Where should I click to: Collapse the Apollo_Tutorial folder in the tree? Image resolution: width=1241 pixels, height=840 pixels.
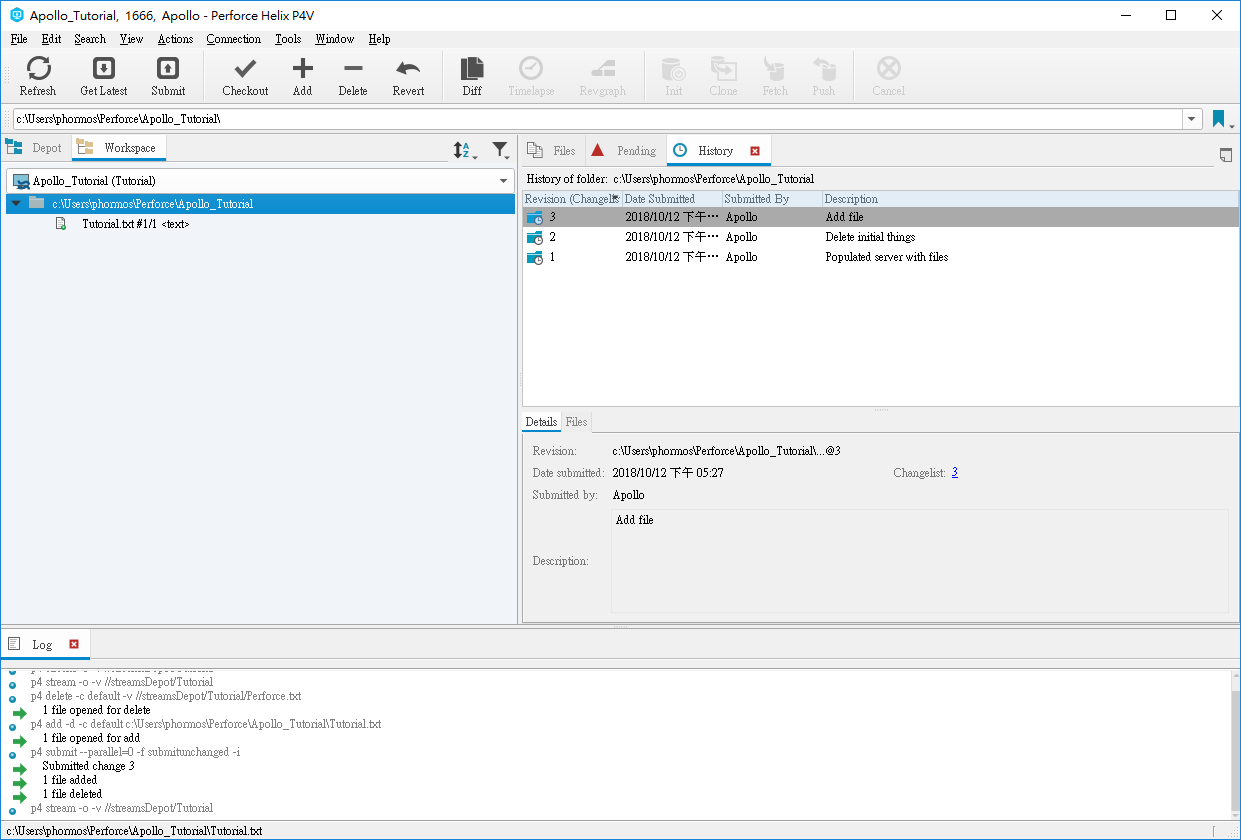pyautogui.click(x=16, y=204)
